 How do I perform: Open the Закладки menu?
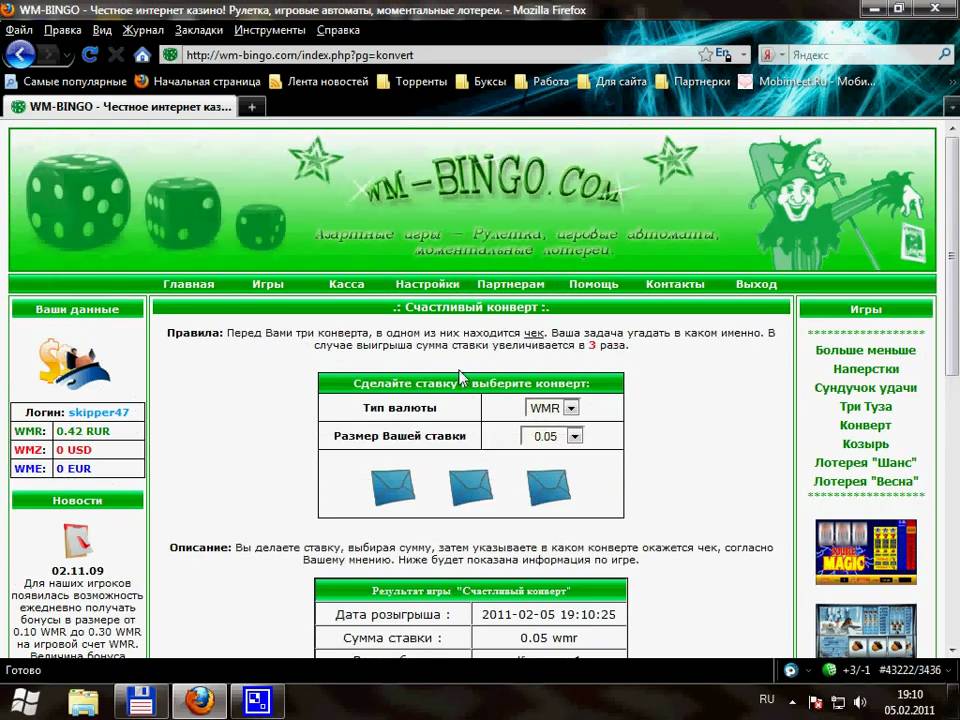click(x=199, y=30)
